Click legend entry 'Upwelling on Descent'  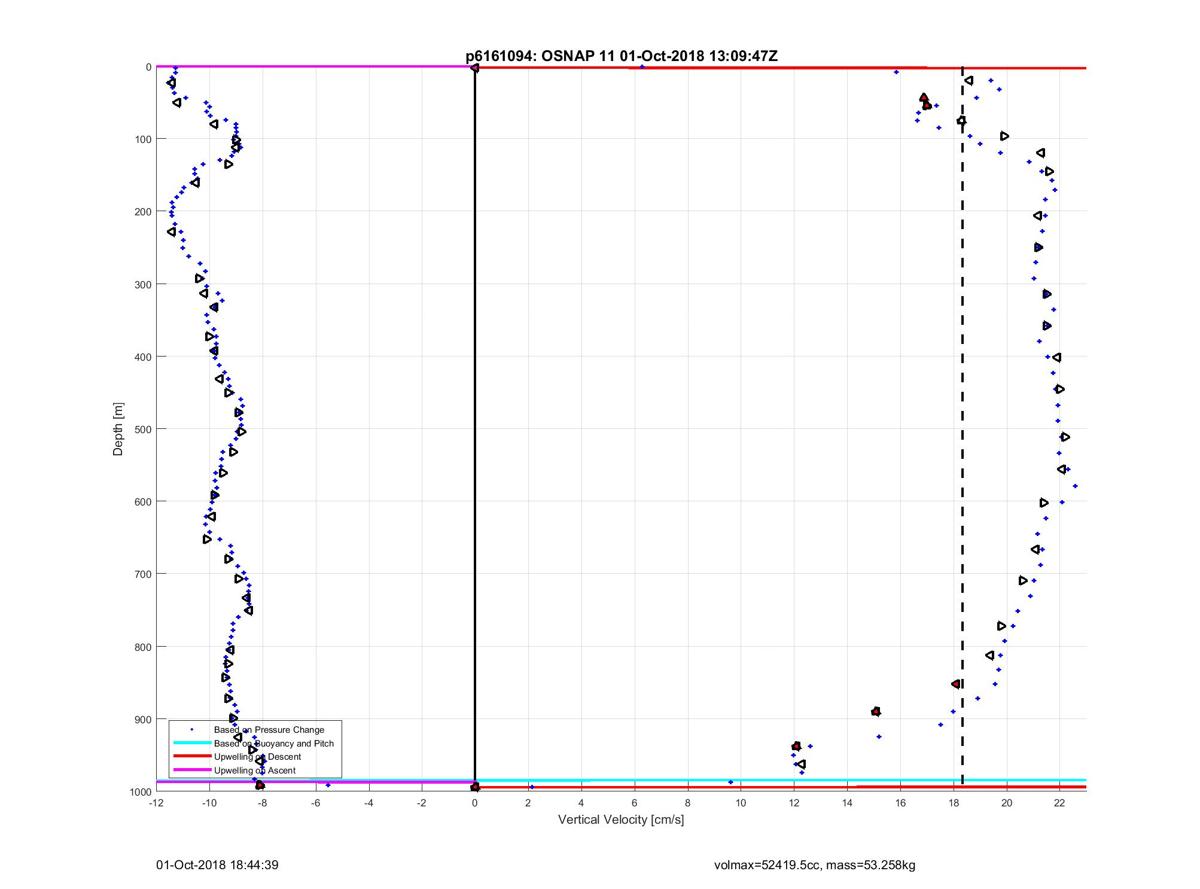257,757
